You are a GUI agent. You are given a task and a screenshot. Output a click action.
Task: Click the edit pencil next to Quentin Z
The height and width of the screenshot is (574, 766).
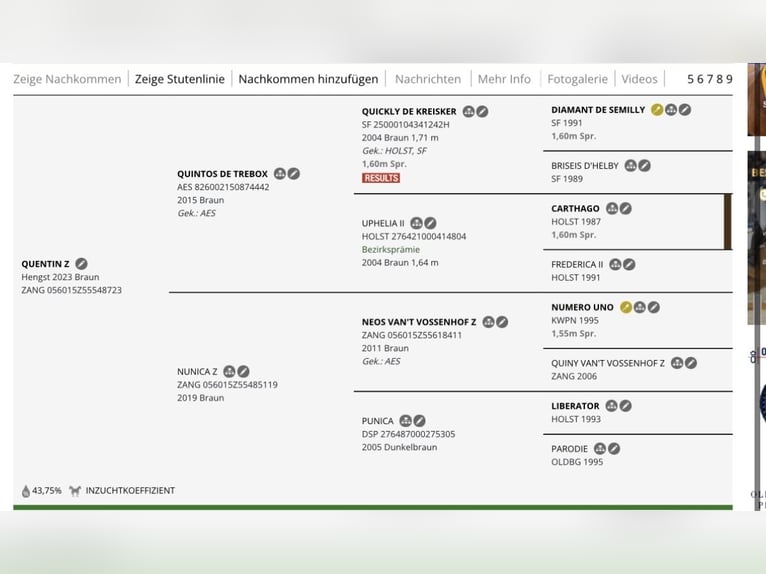tap(82, 264)
